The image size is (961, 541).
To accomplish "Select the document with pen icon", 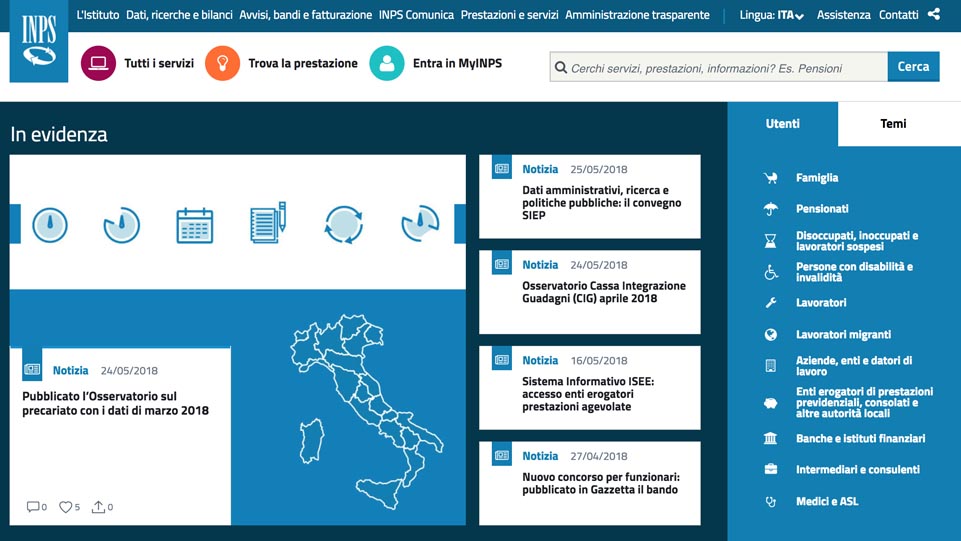I will point(268,223).
